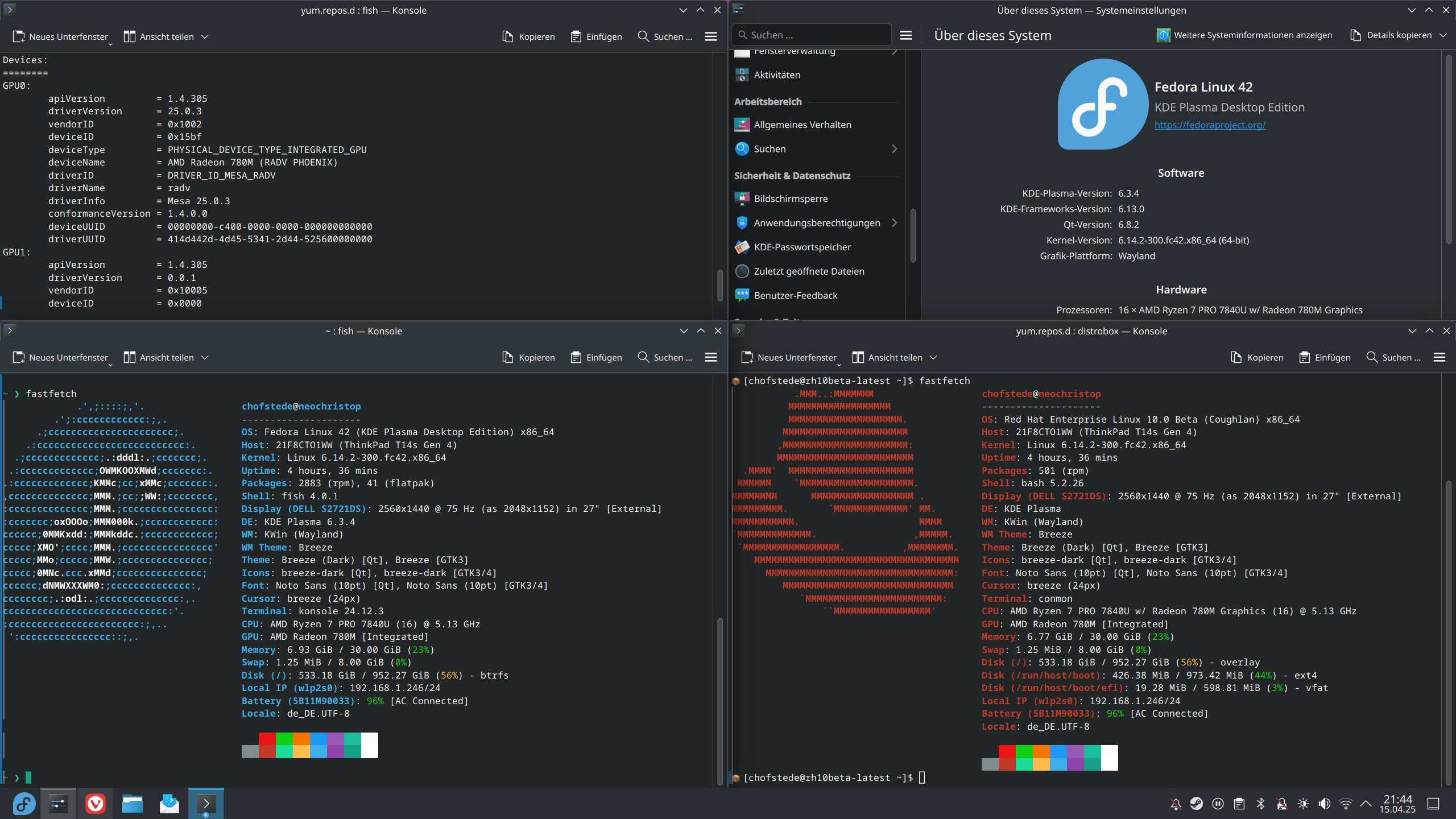Open the Wi-Fi network tray icon
This screenshot has height=819, width=1456.
pos(1346,804)
